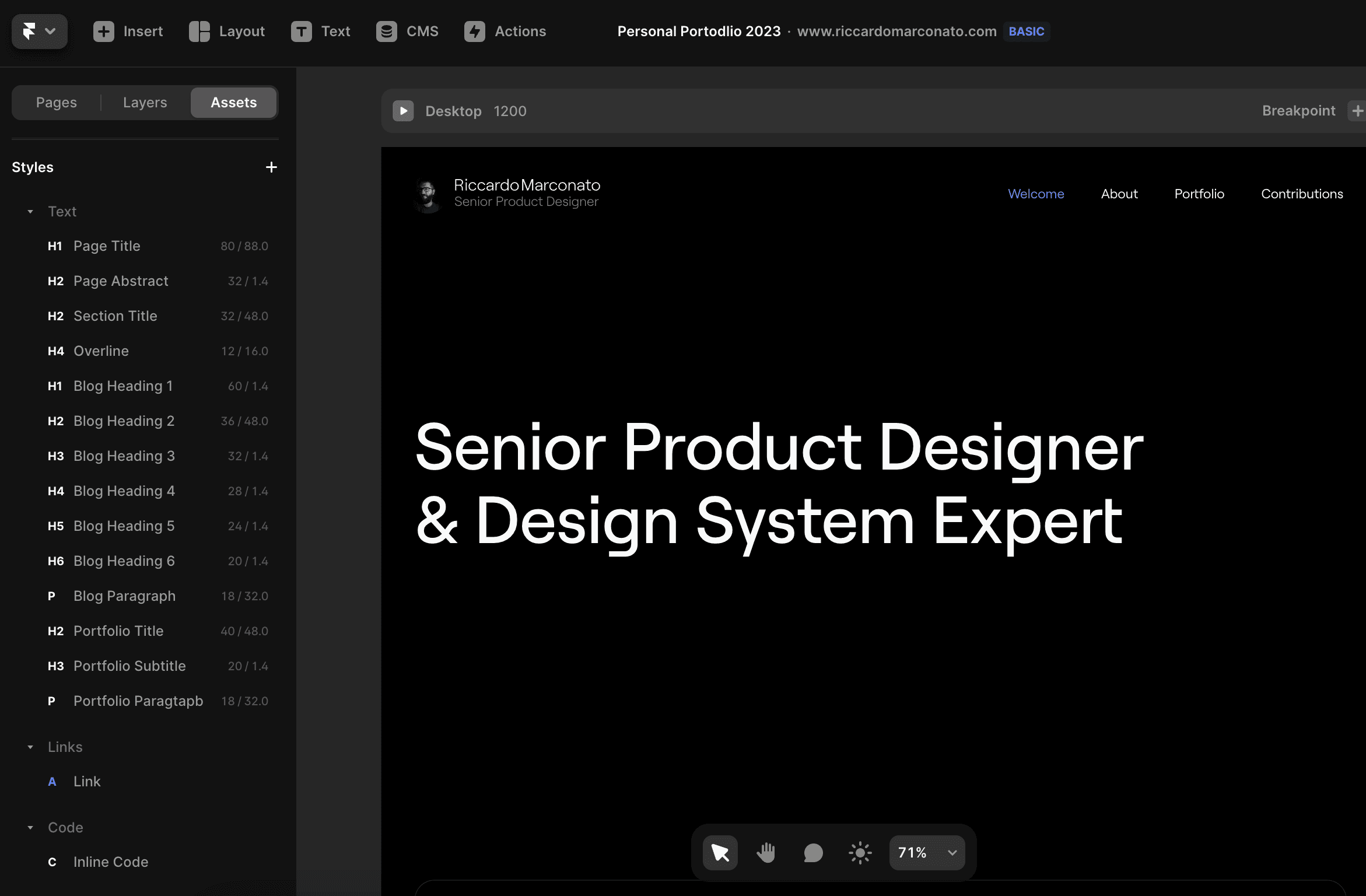The height and width of the screenshot is (896, 1366).
Task: Open the Layout tool icon
Action: coord(199,32)
